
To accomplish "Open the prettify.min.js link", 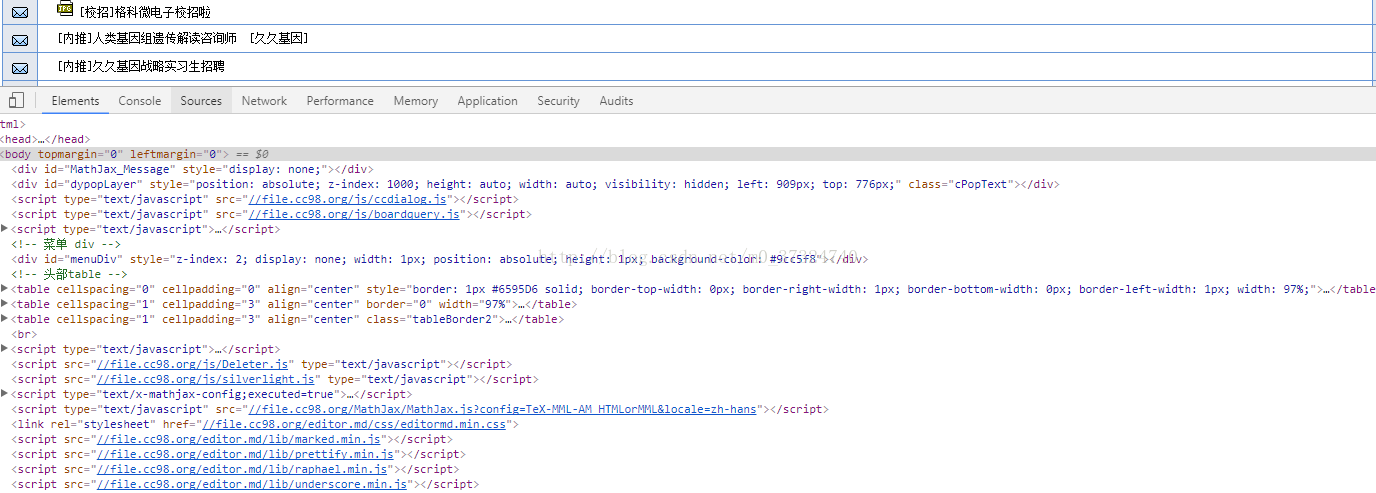I will [245, 454].
